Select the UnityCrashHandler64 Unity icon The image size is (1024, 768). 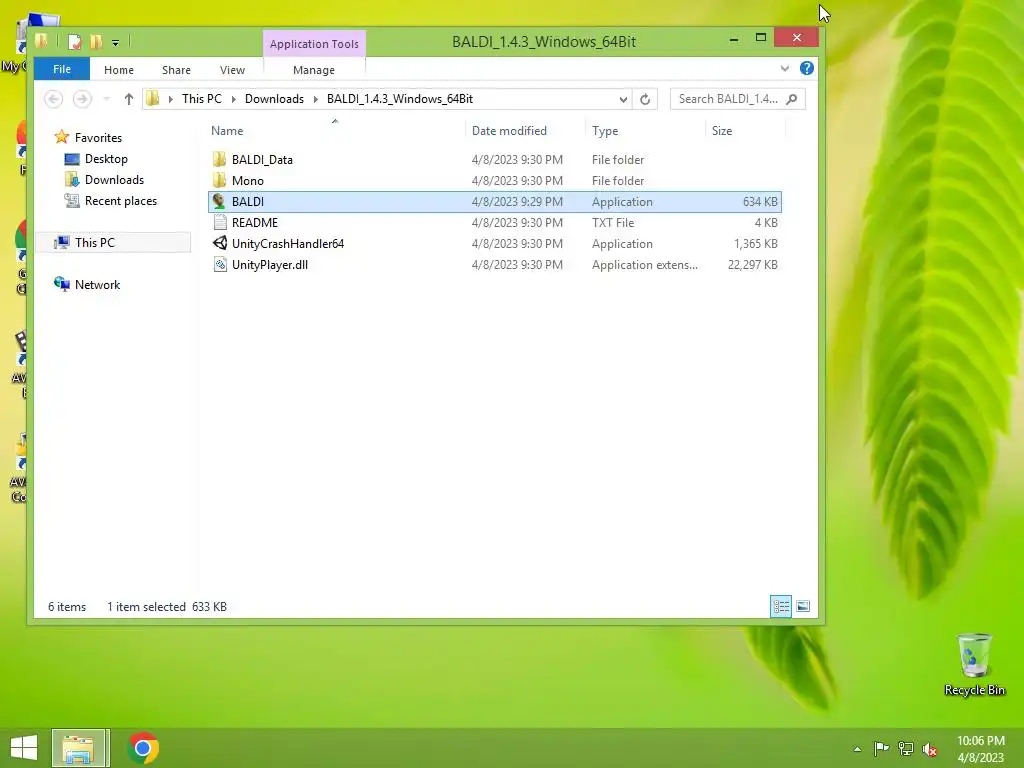pos(220,243)
